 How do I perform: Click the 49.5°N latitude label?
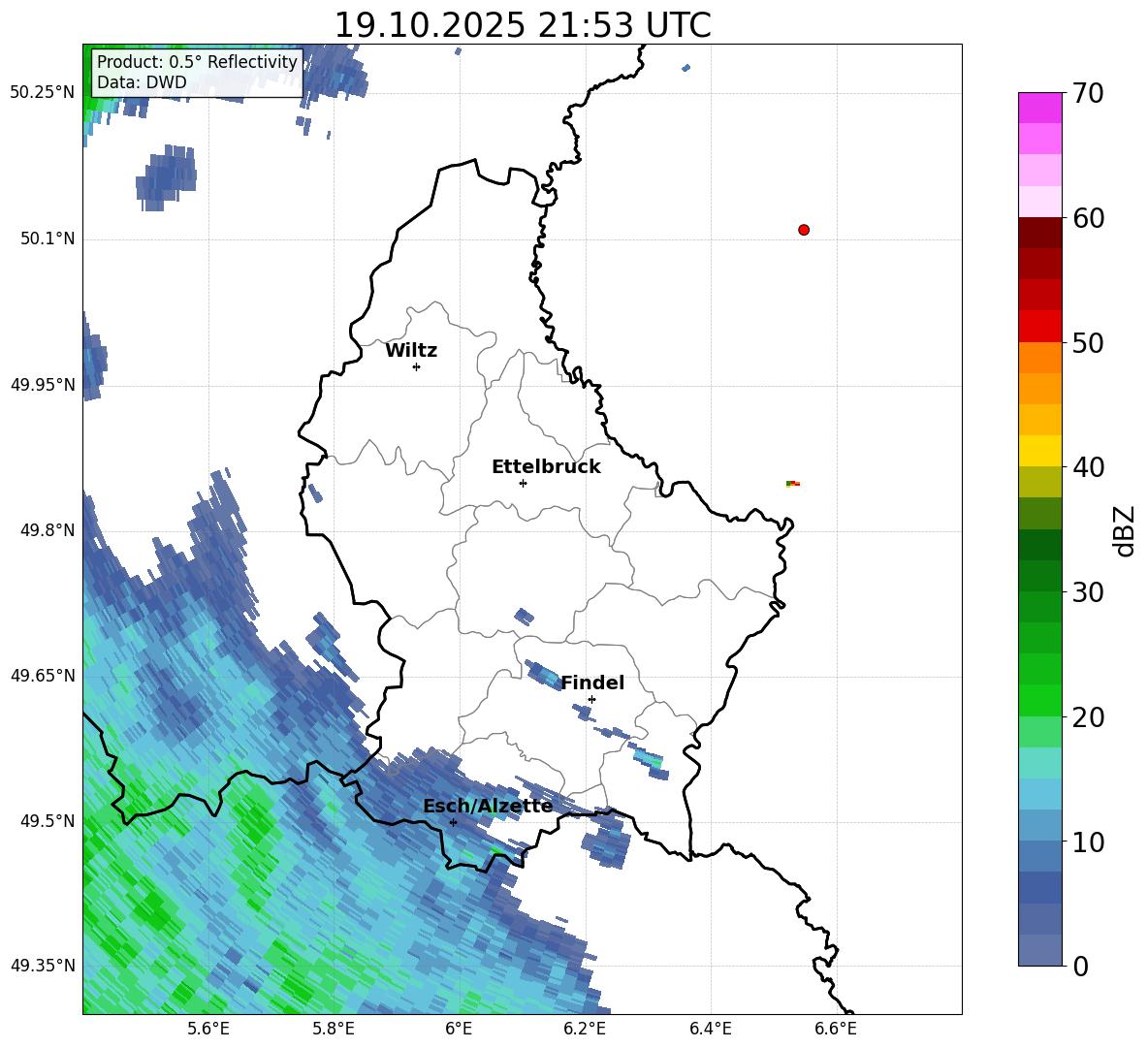pyautogui.click(x=48, y=821)
